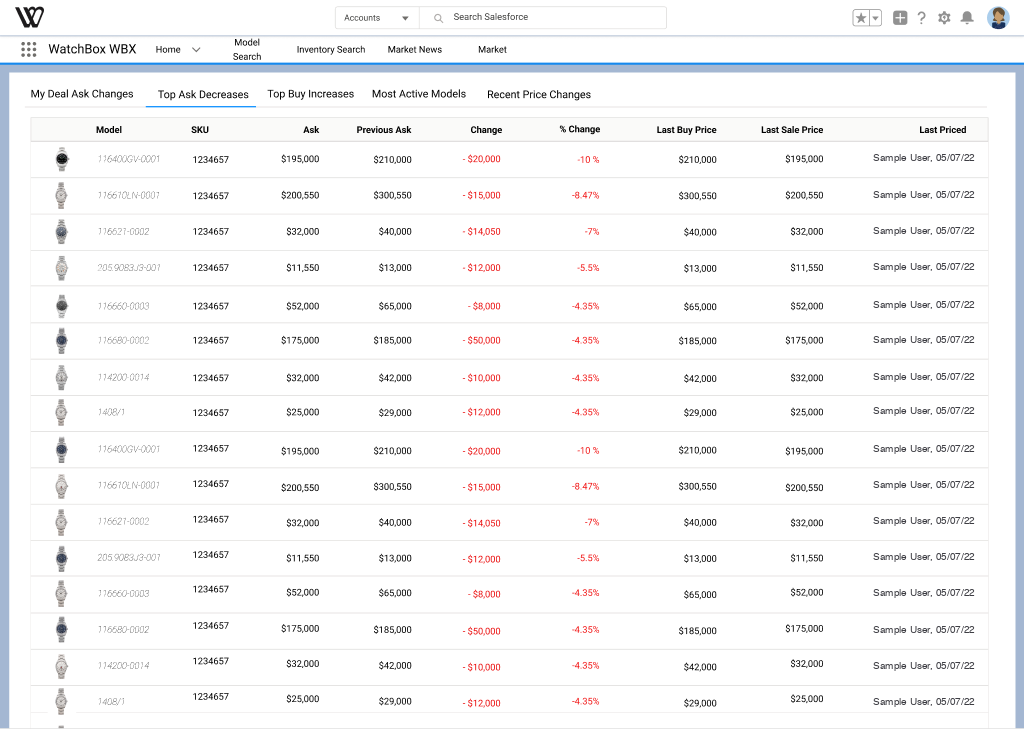Open first 116400GV-0001 model link
Viewport: 1024px width, 729px height.
(129, 159)
